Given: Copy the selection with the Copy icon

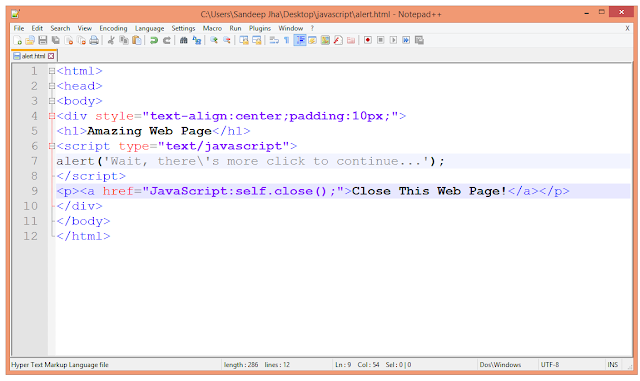Looking at the screenshot, I should coord(124,40).
